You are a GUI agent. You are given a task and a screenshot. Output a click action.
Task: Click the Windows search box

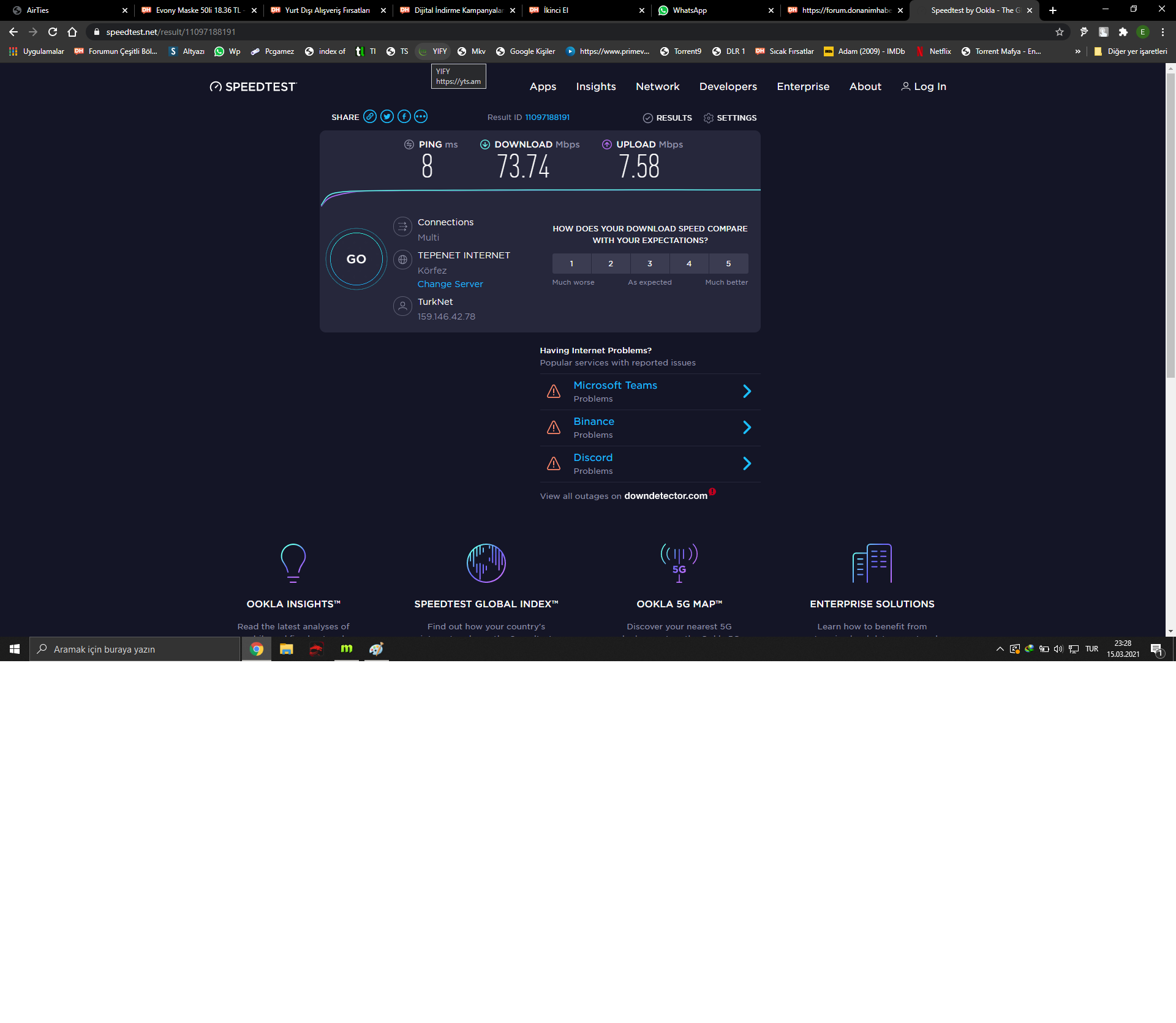coord(135,649)
